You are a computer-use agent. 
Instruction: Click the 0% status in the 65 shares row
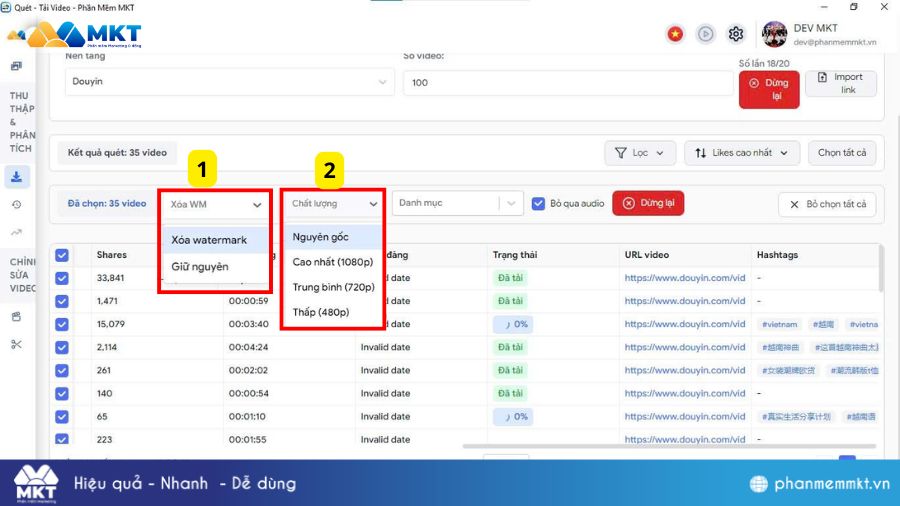click(513, 417)
